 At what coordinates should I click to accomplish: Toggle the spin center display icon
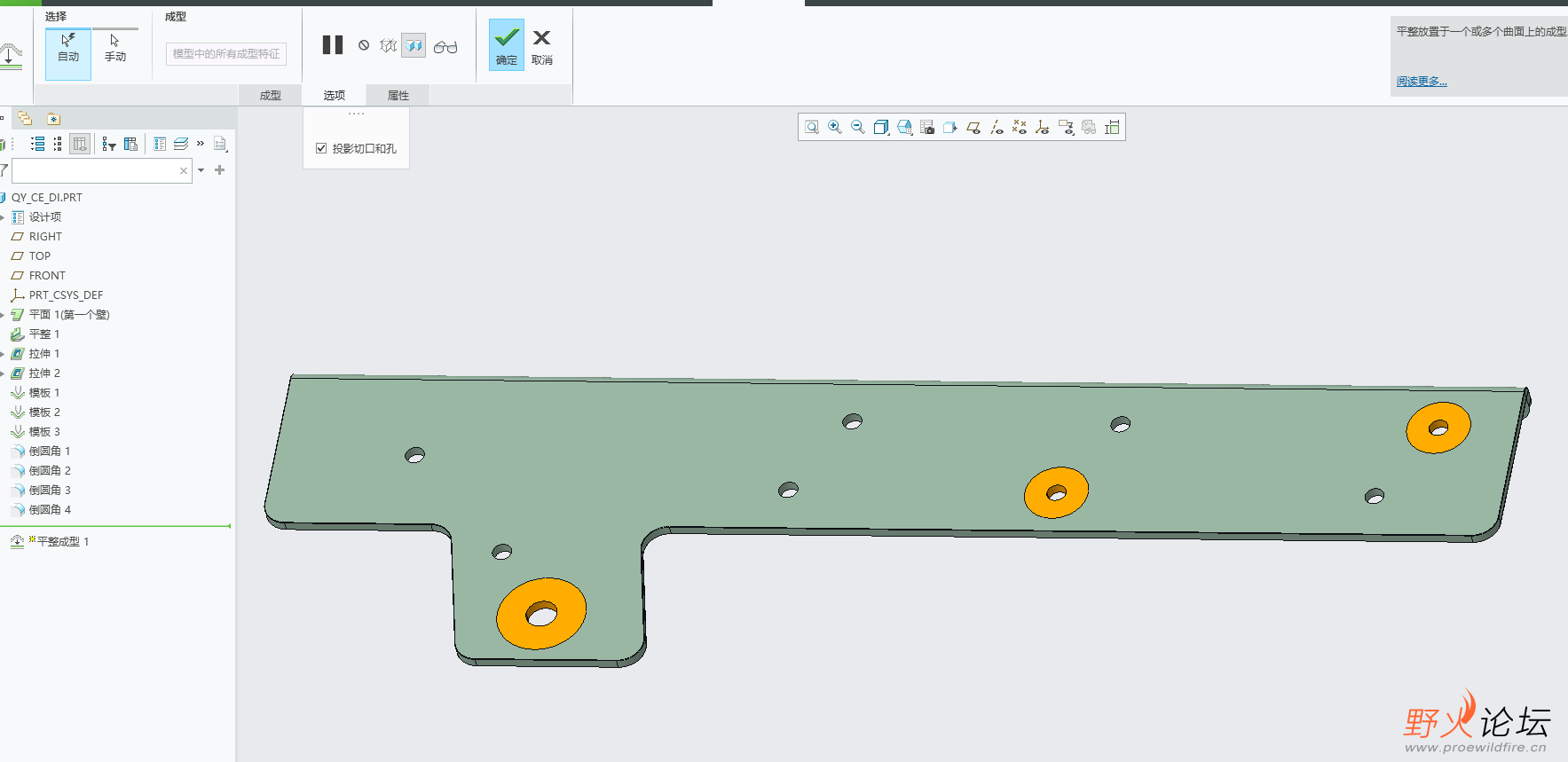[x=1089, y=128]
